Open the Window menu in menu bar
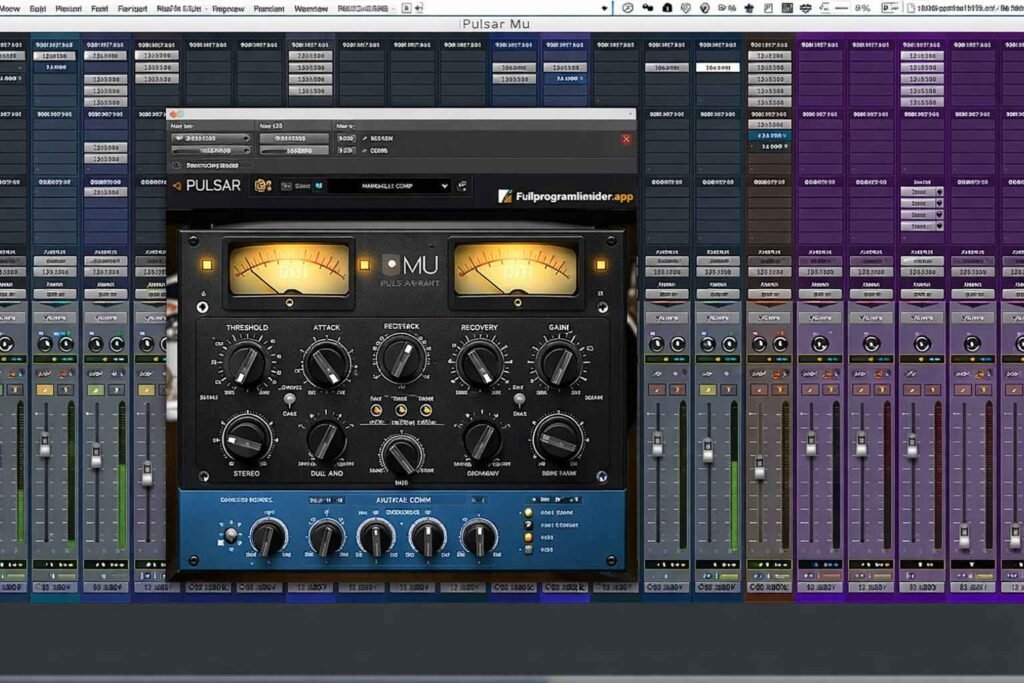1024x683 pixels. click(x=310, y=8)
